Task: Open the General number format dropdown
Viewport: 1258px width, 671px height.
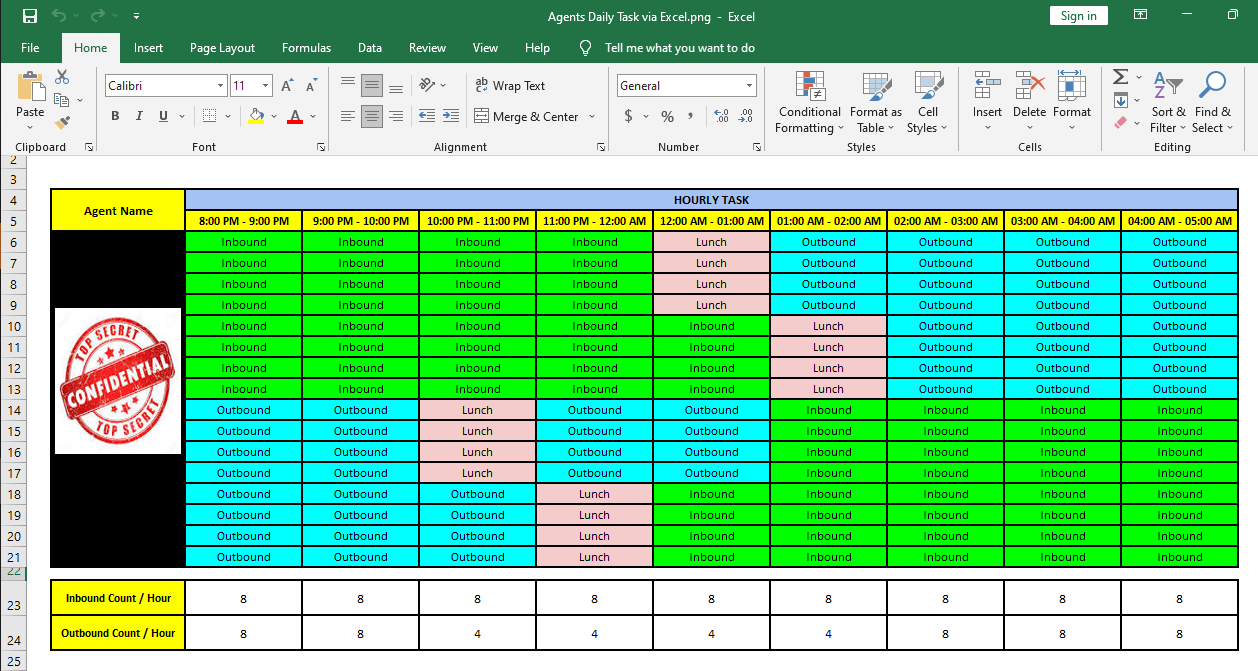Action: pos(749,86)
